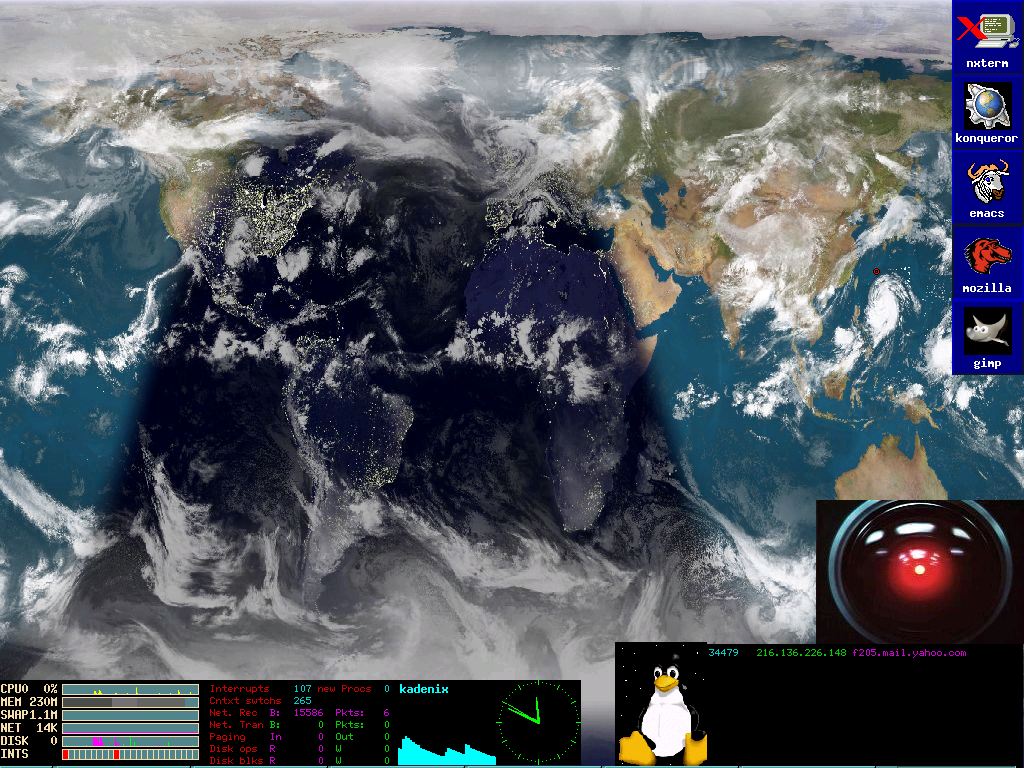Click the green analog clock
Image resolution: width=1024 pixels, height=768 pixels.
(538, 722)
